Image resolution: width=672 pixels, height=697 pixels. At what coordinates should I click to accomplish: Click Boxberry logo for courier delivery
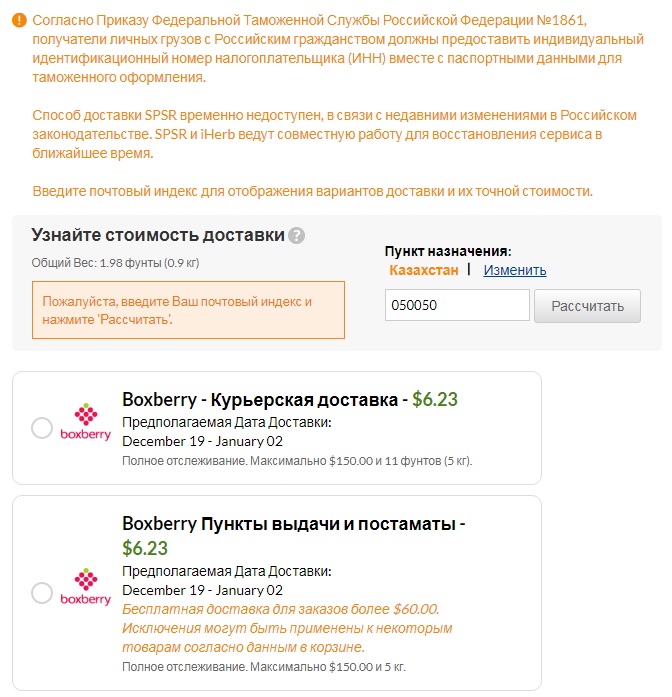pyautogui.click(x=85, y=422)
